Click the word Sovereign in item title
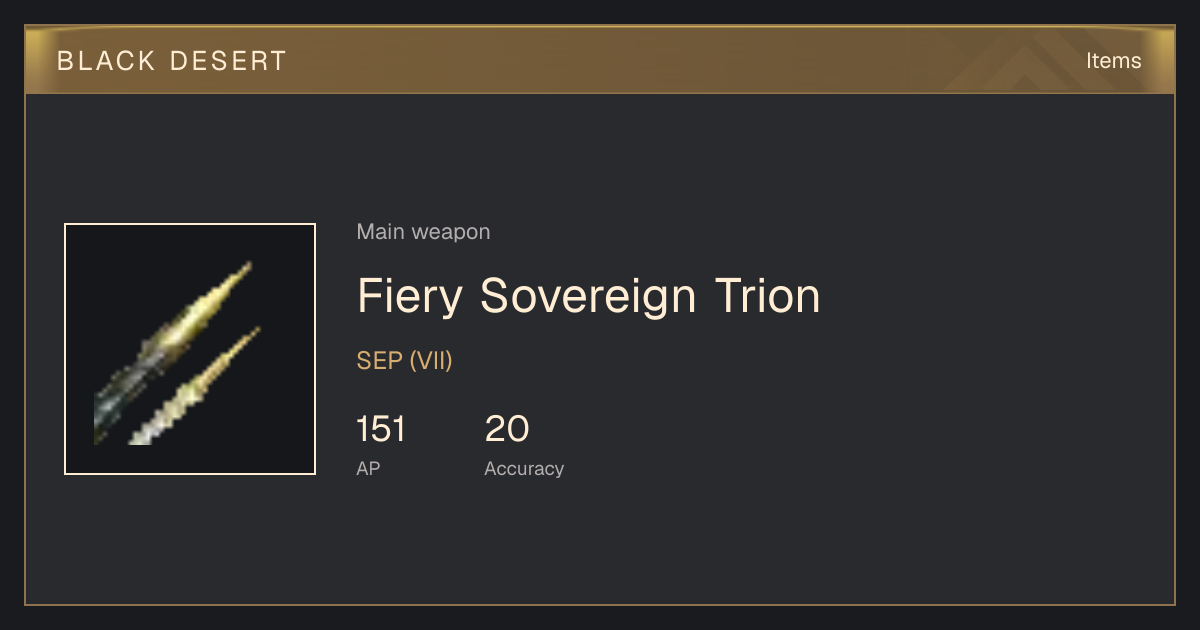Image resolution: width=1200 pixels, height=630 pixels. (588, 296)
